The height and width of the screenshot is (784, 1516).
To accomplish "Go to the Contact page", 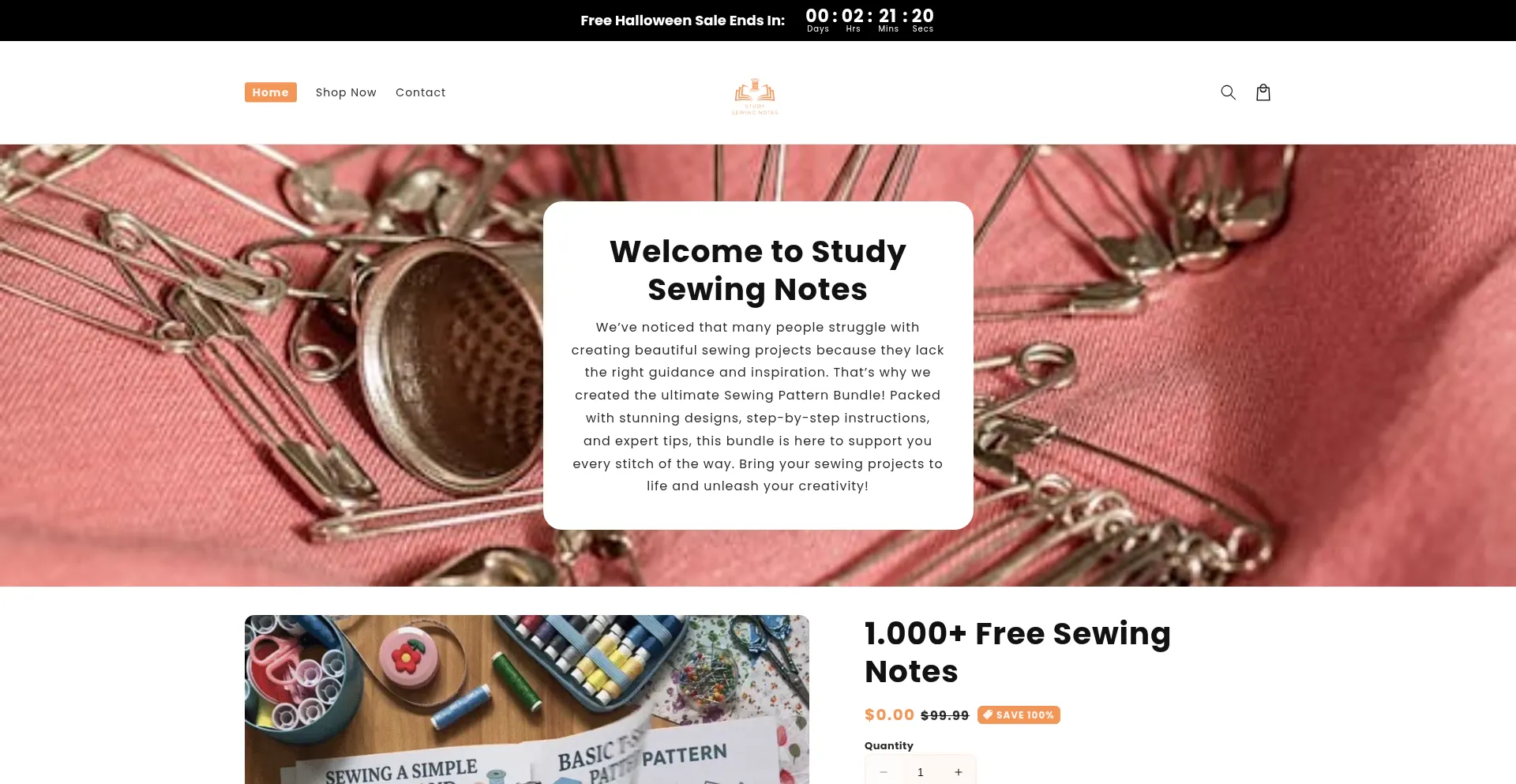I will click(421, 92).
